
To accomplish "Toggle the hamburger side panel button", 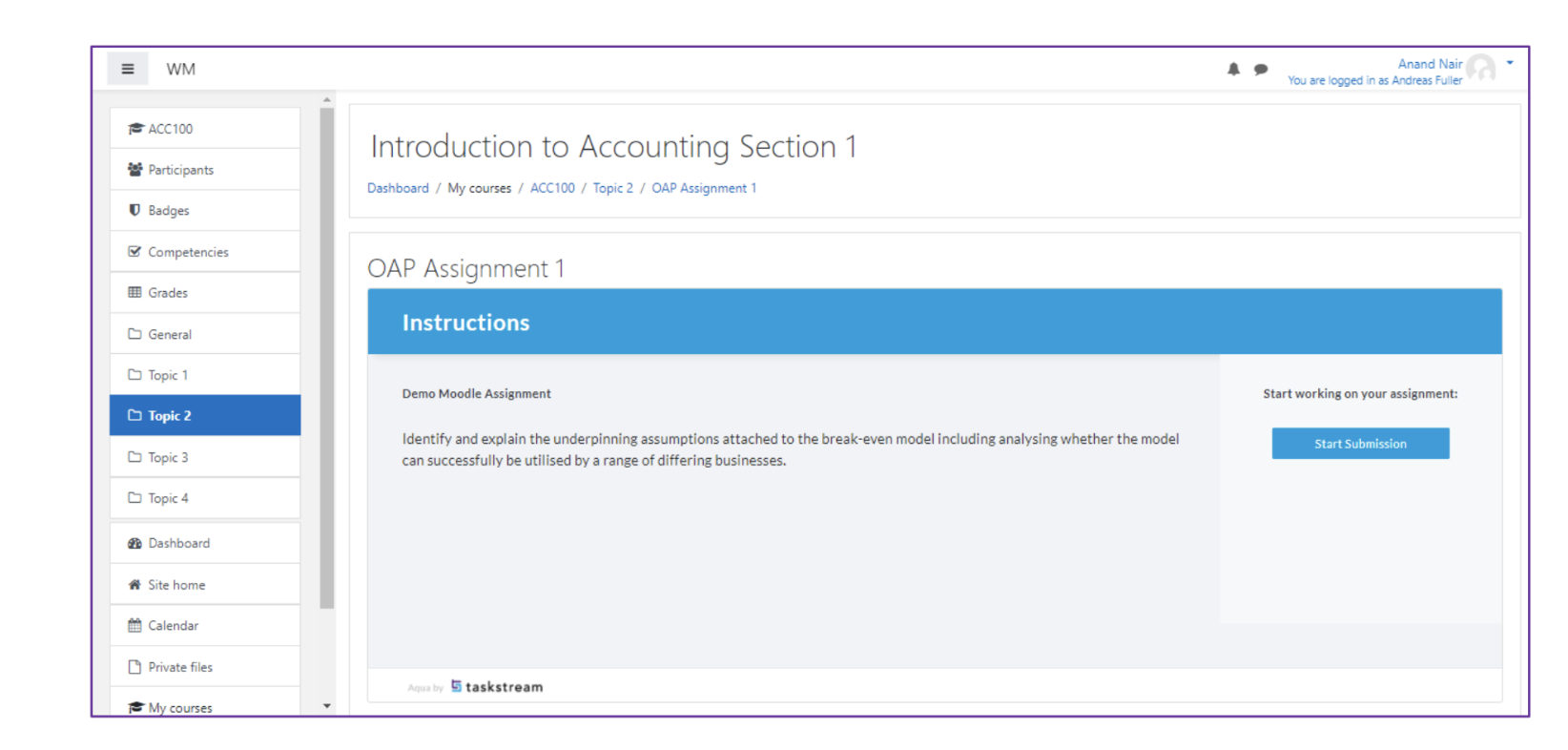I will point(128,69).
